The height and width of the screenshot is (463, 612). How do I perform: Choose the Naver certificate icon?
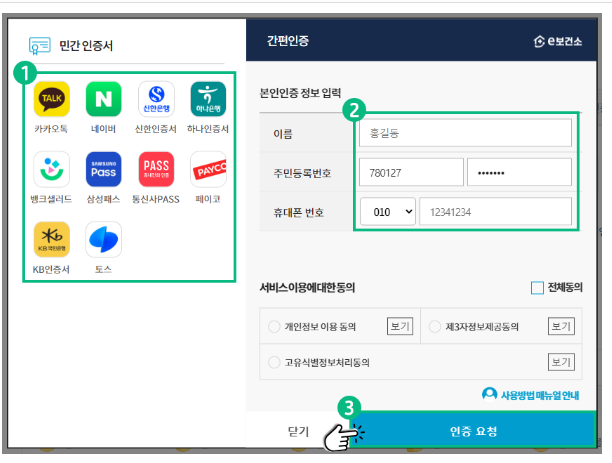pos(103,99)
